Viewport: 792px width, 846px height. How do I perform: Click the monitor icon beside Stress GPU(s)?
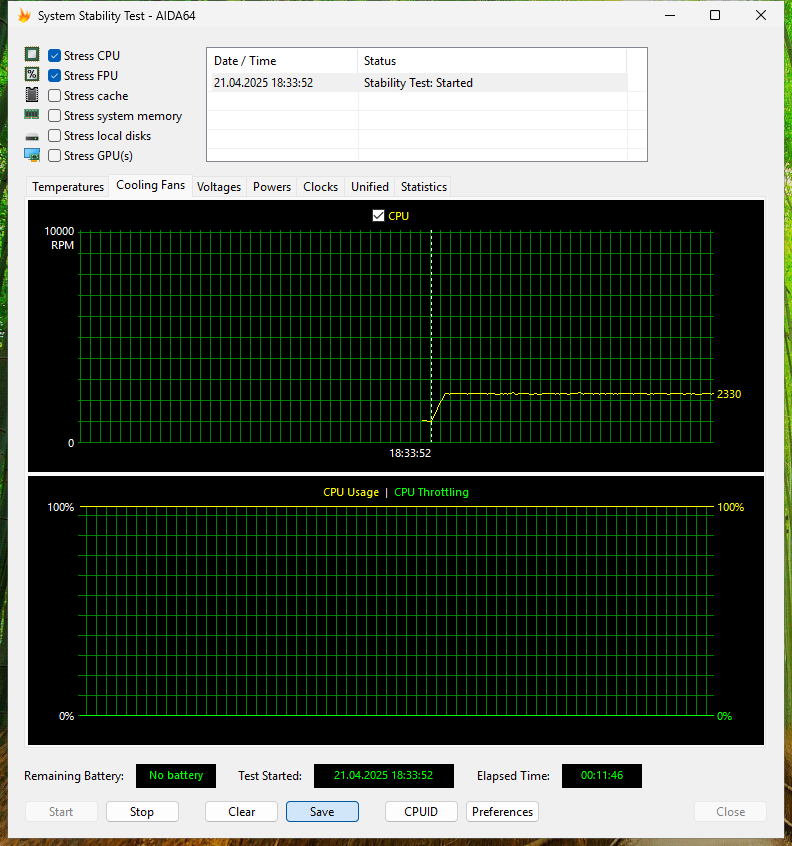point(32,155)
